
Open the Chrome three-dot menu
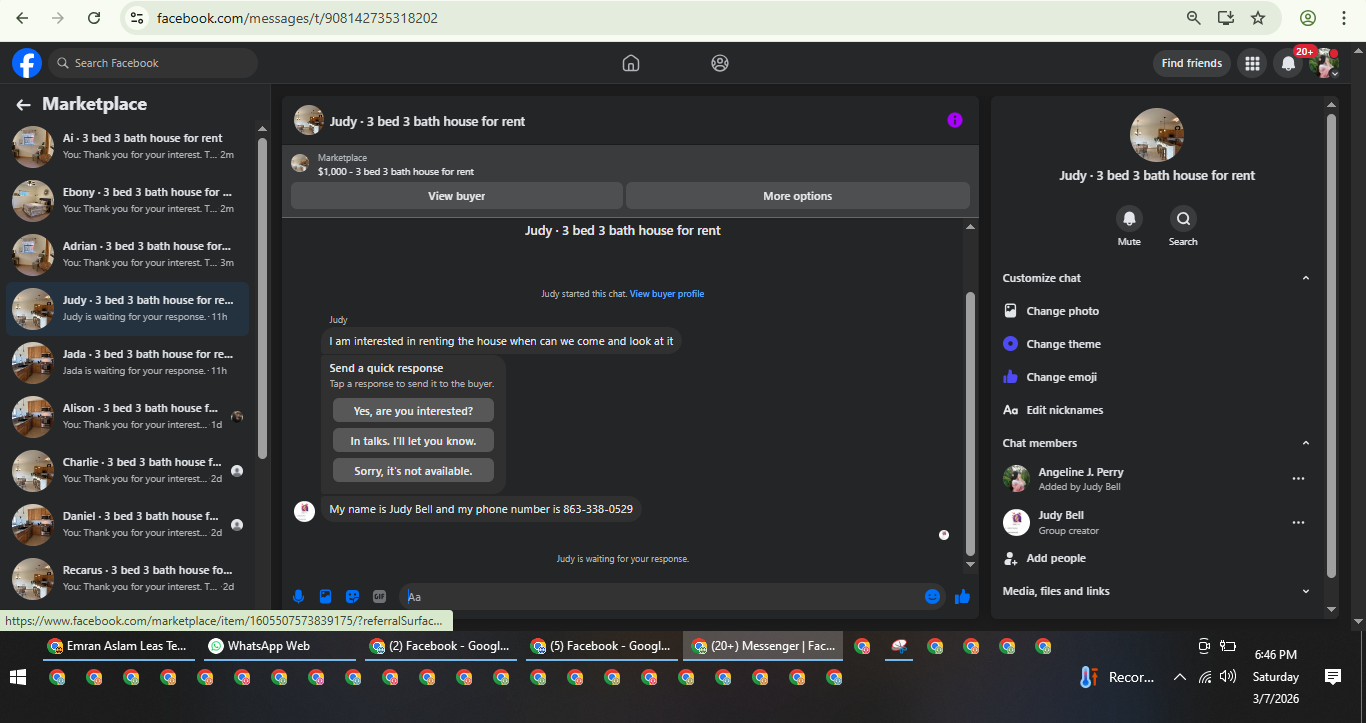coord(1343,18)
